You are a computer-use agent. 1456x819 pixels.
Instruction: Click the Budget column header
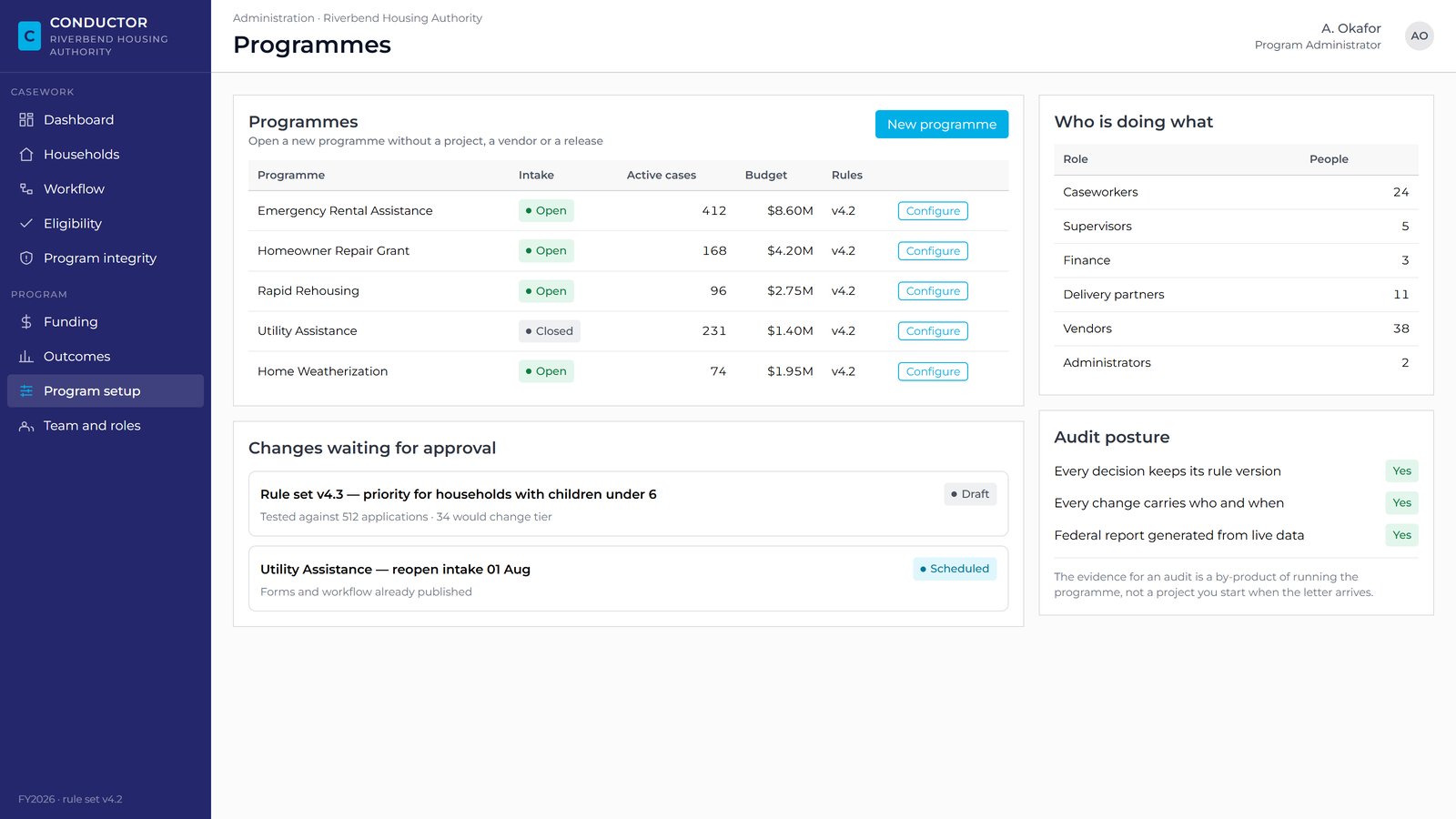[x=766, y=175]
